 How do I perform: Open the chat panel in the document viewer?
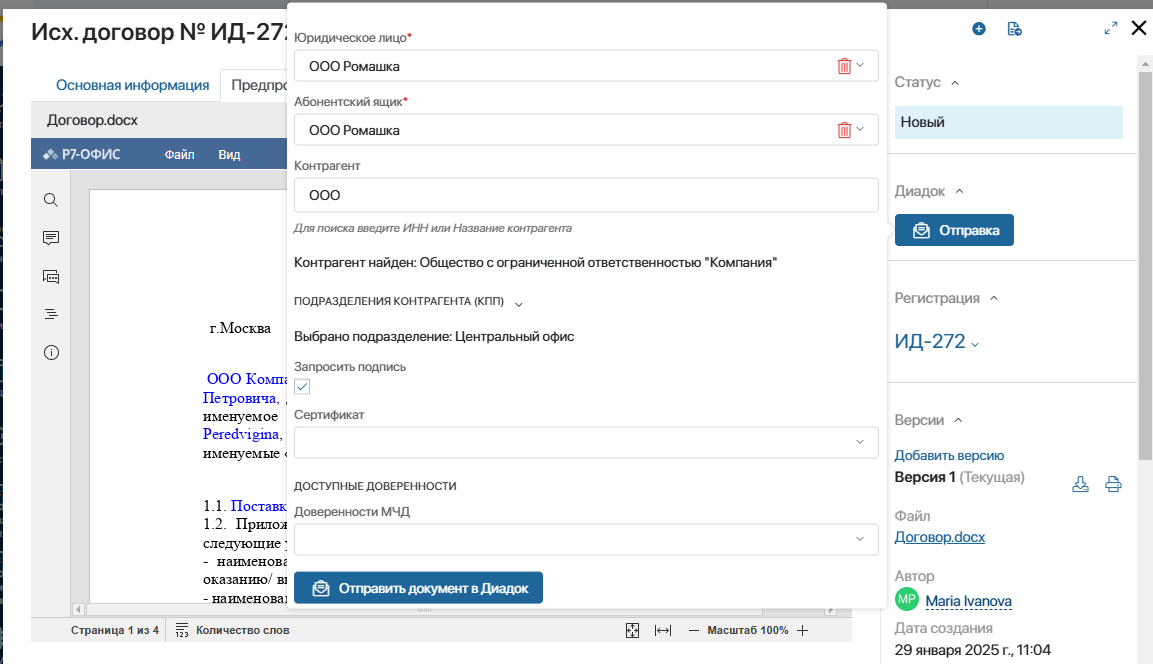coord(50,275)
